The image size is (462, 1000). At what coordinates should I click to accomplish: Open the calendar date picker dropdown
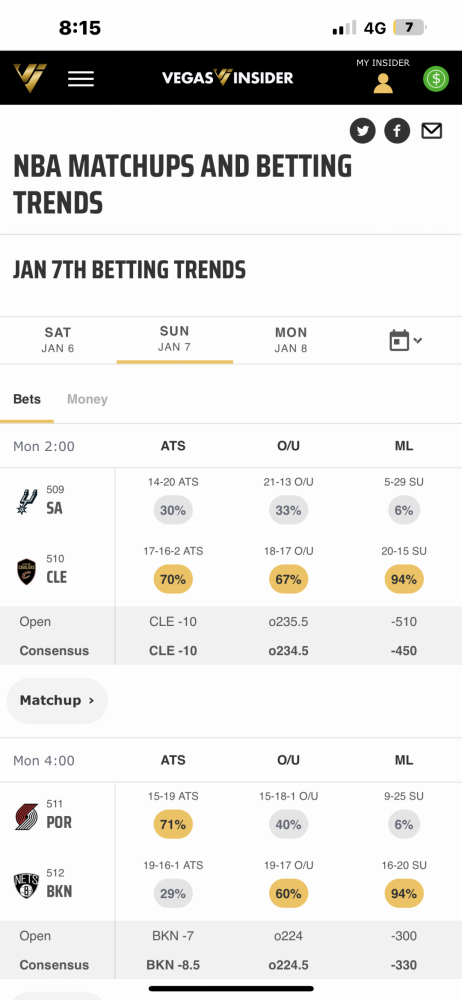(x=406, y=340)
